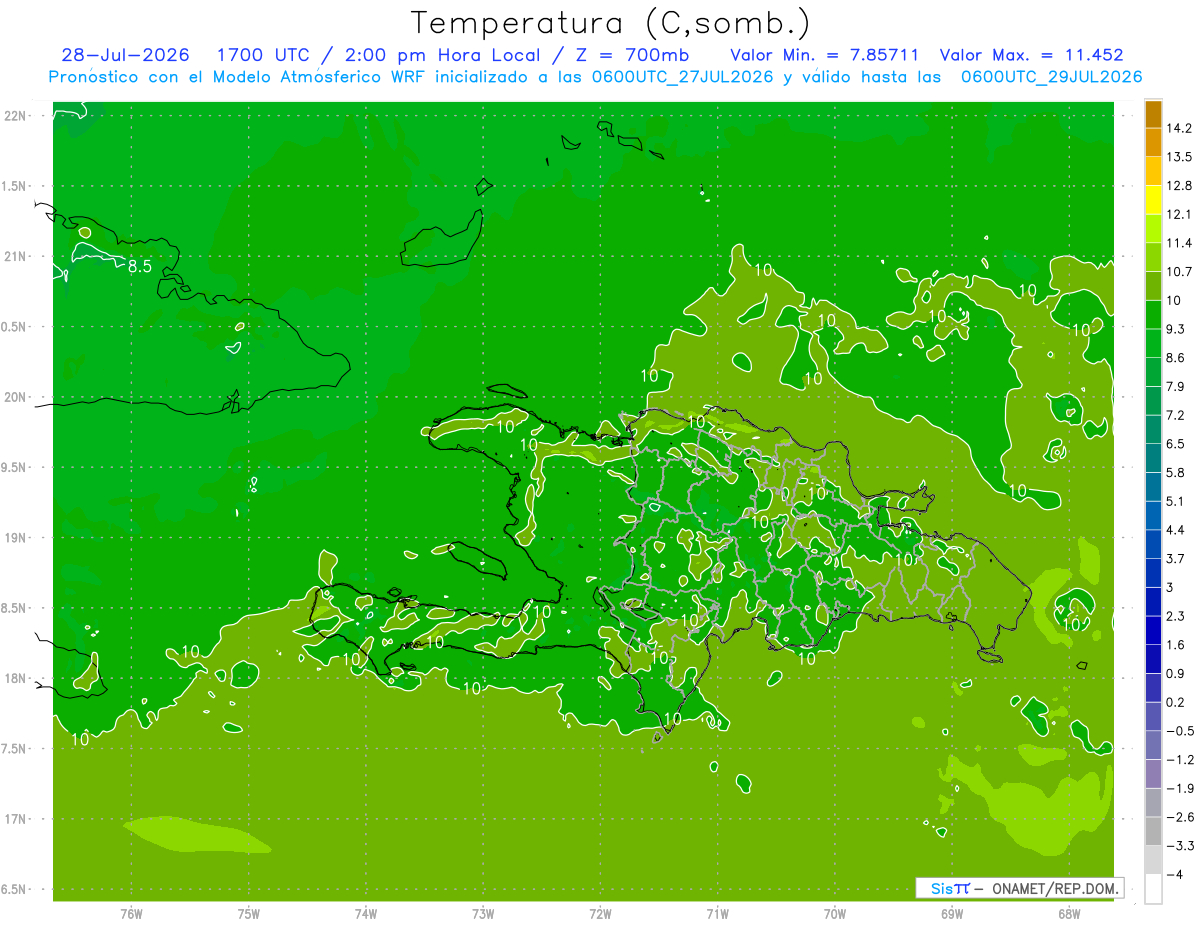Pick the white swatch below -4
1200x927 pixels.
(1153, 889)
